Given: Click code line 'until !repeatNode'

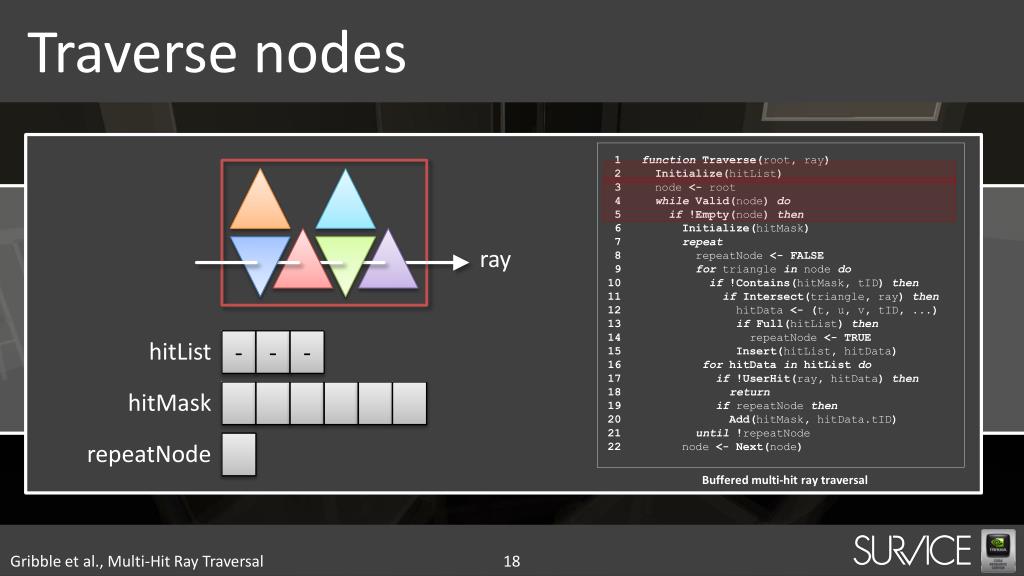Looking at the screenshot, I should click(752, 434).
